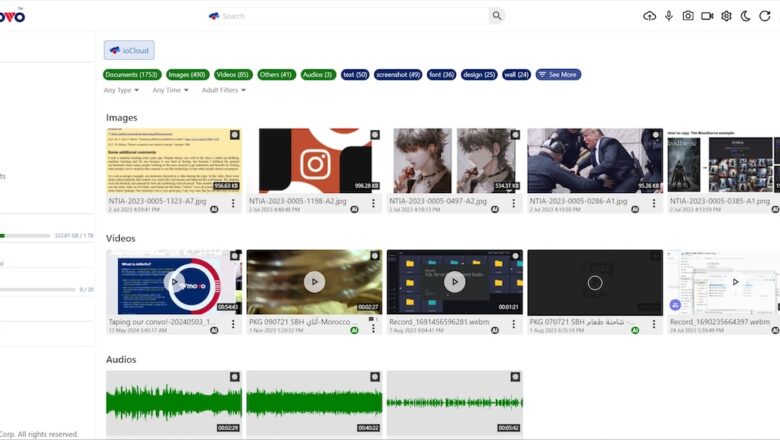Filter by Documents (1753) tag
Image resolution: width=780 pixels, height=440 pixels.
click(132, 75)
